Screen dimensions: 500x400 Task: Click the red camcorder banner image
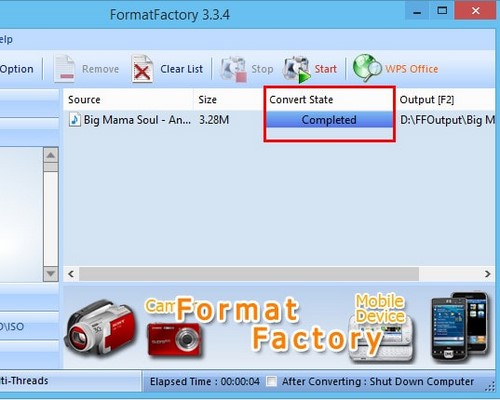[100, 328]
